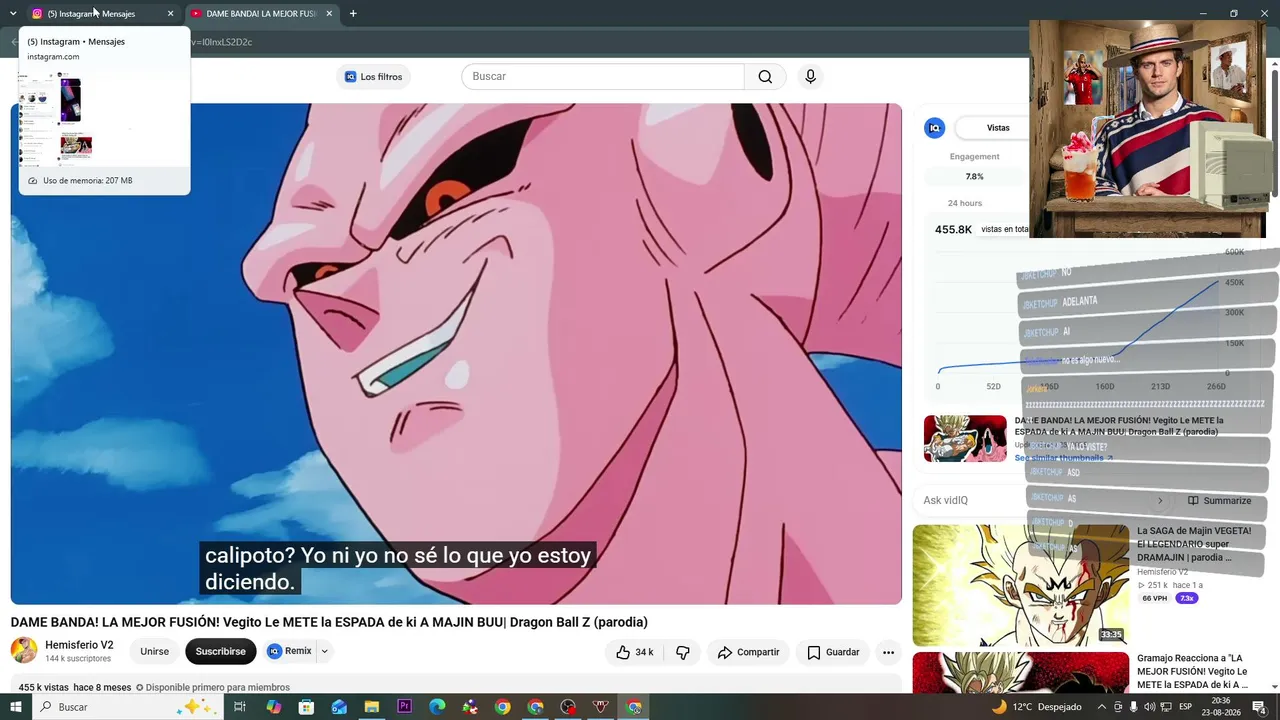Open vidIQ Los filtros
The height and width of the screenshot is (720, 1280).
pos(373,77)
